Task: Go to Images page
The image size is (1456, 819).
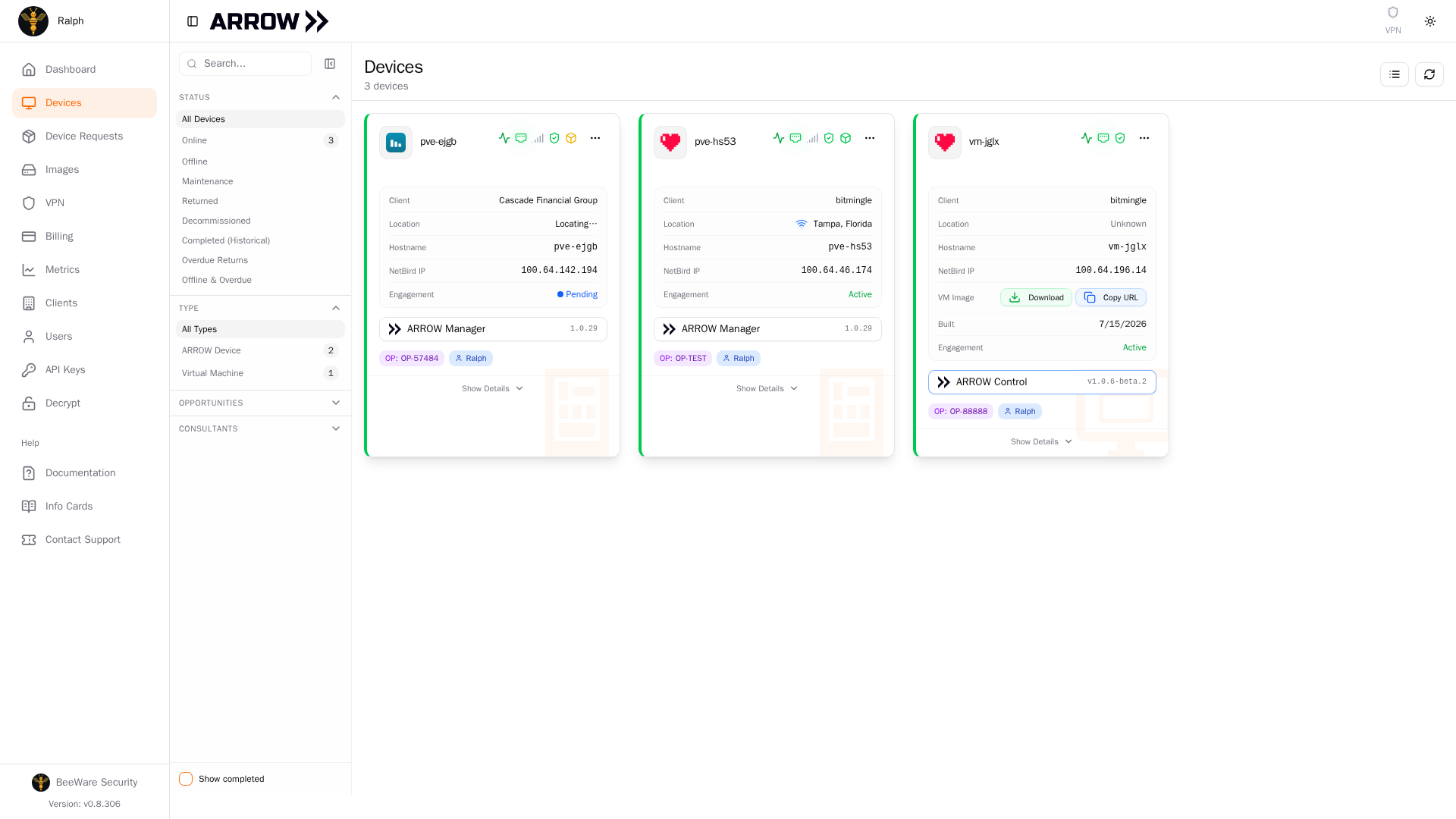Action: click(84, 170)
